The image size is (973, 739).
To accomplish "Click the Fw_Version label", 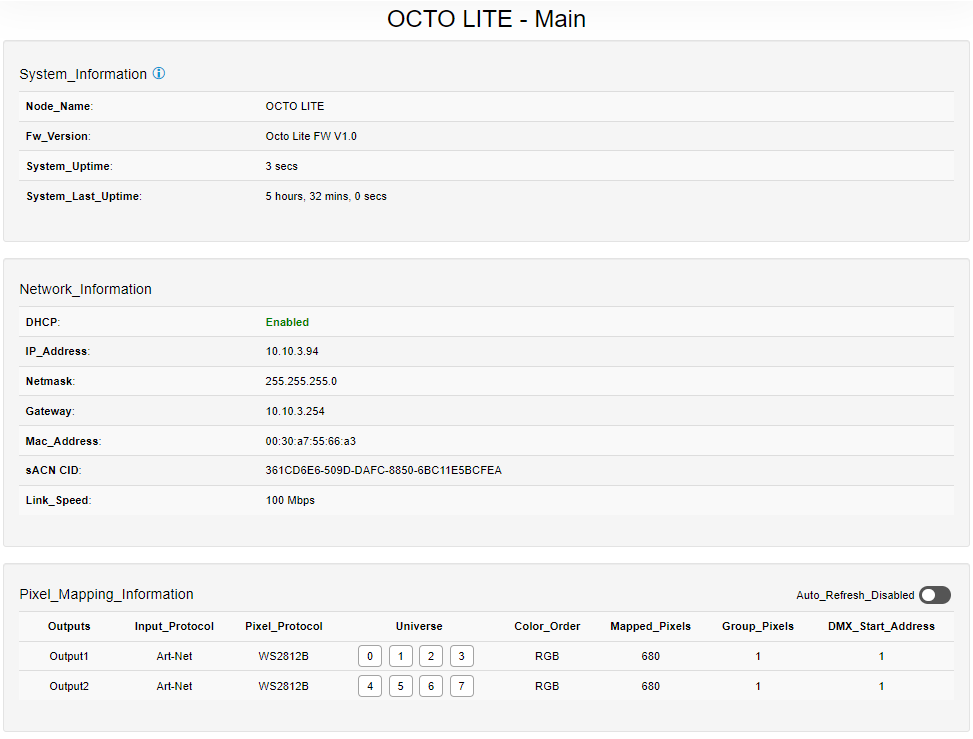I will click(58, 136).
